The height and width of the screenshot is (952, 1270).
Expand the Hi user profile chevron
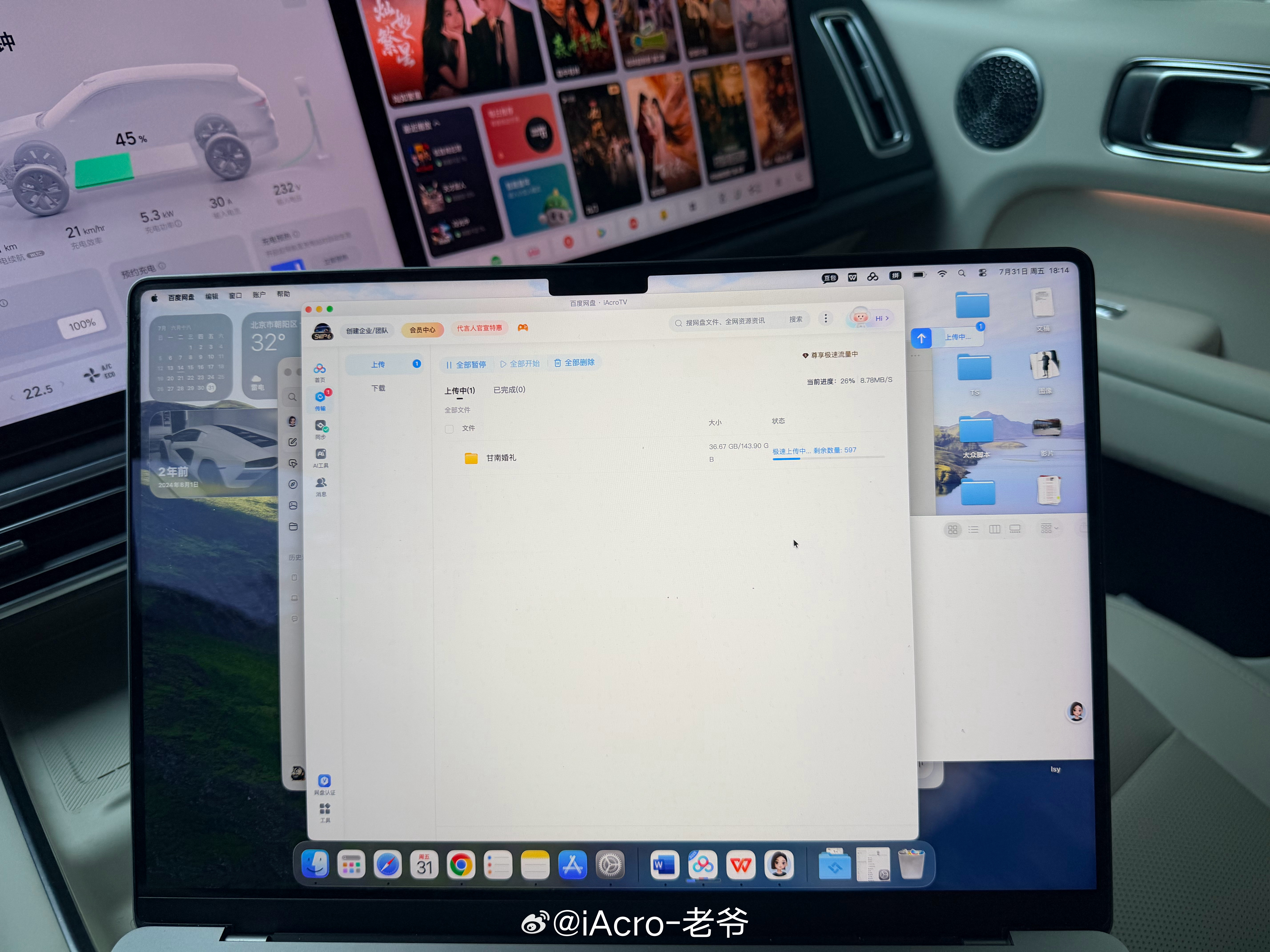click(887, 318)
